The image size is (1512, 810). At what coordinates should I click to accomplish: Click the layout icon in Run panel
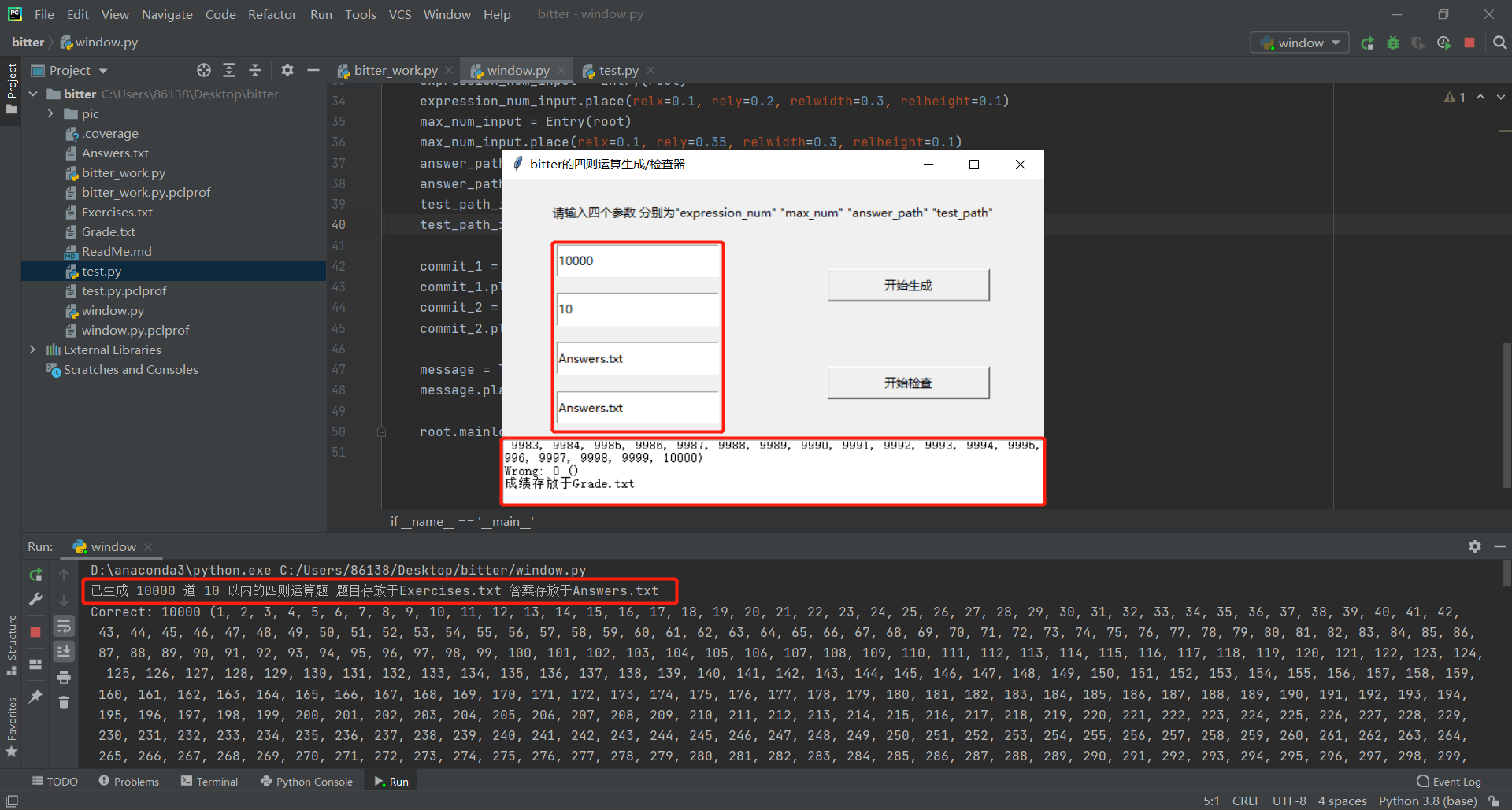[x=35, y=664]
